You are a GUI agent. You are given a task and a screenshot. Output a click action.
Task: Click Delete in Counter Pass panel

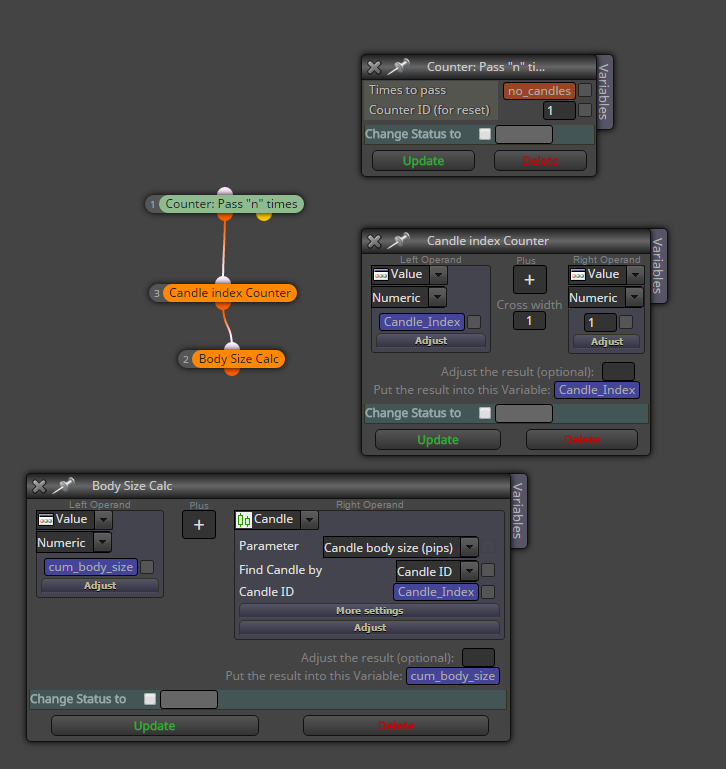(540, 161)
